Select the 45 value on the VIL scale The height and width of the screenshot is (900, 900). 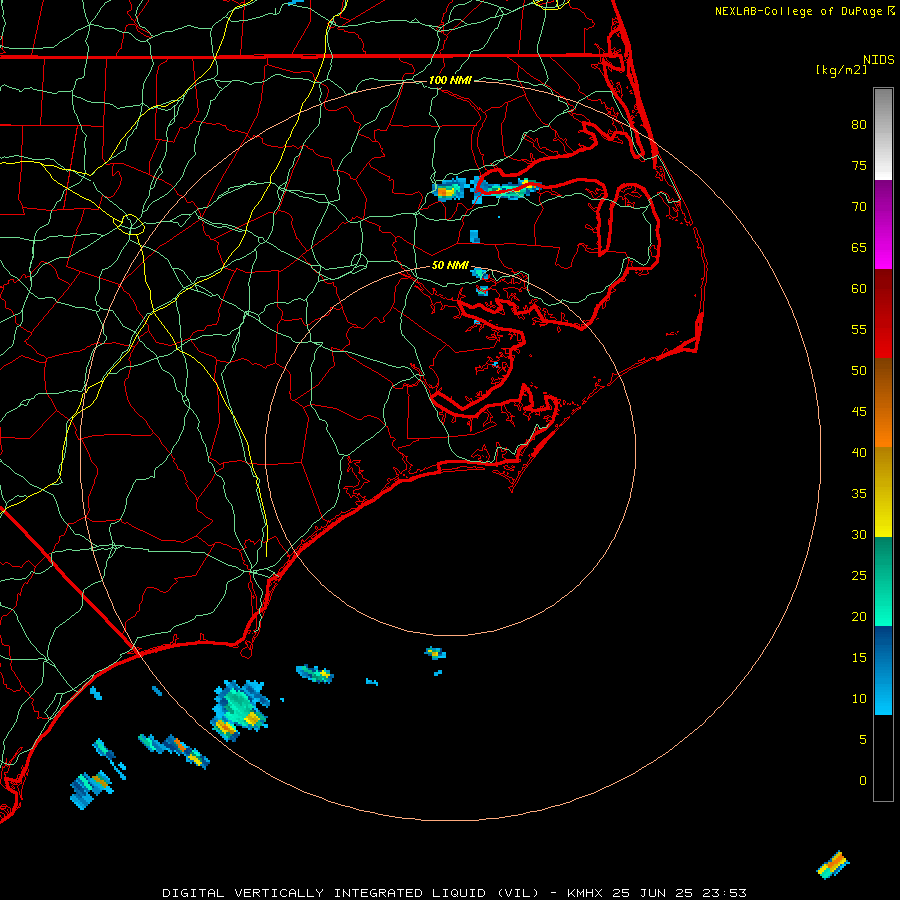(x=859, y=412)
